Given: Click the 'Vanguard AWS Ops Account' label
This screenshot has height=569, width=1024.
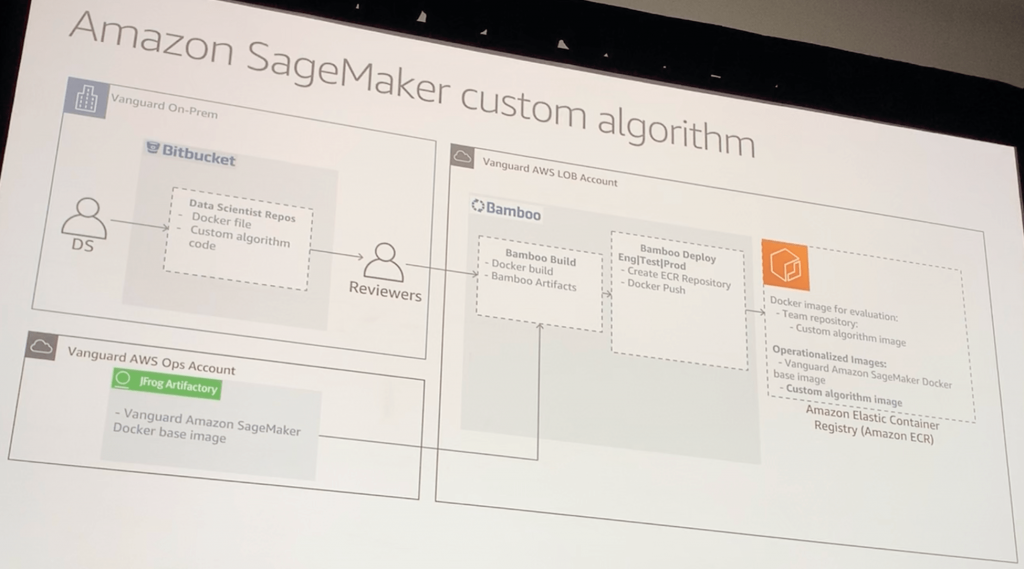Looking at the screenshot, I should [x=152, y=361].
